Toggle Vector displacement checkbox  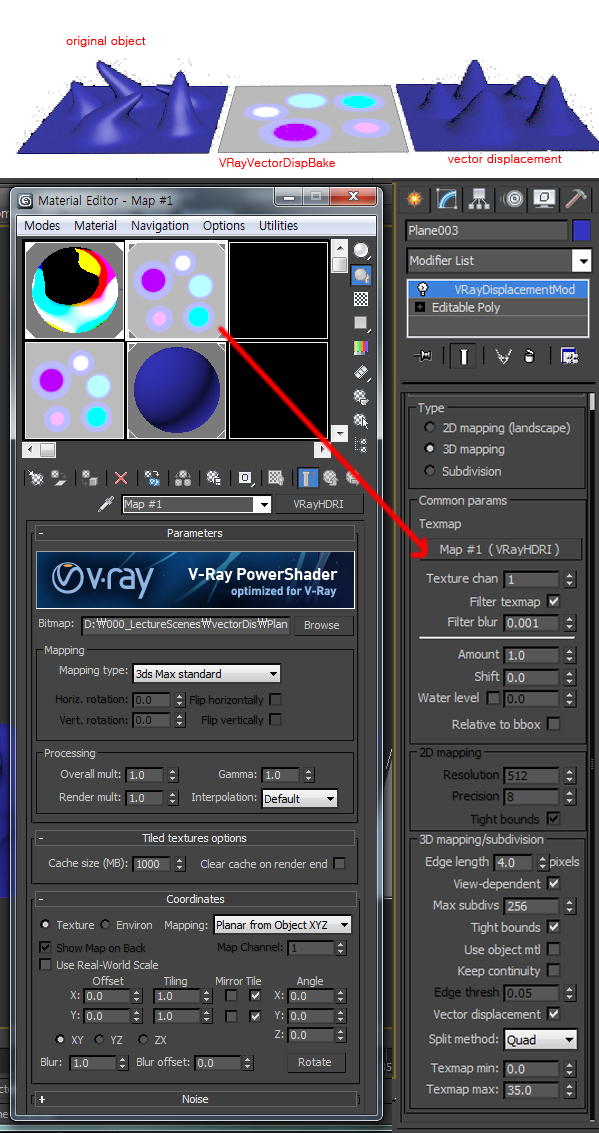point(554,1014)
